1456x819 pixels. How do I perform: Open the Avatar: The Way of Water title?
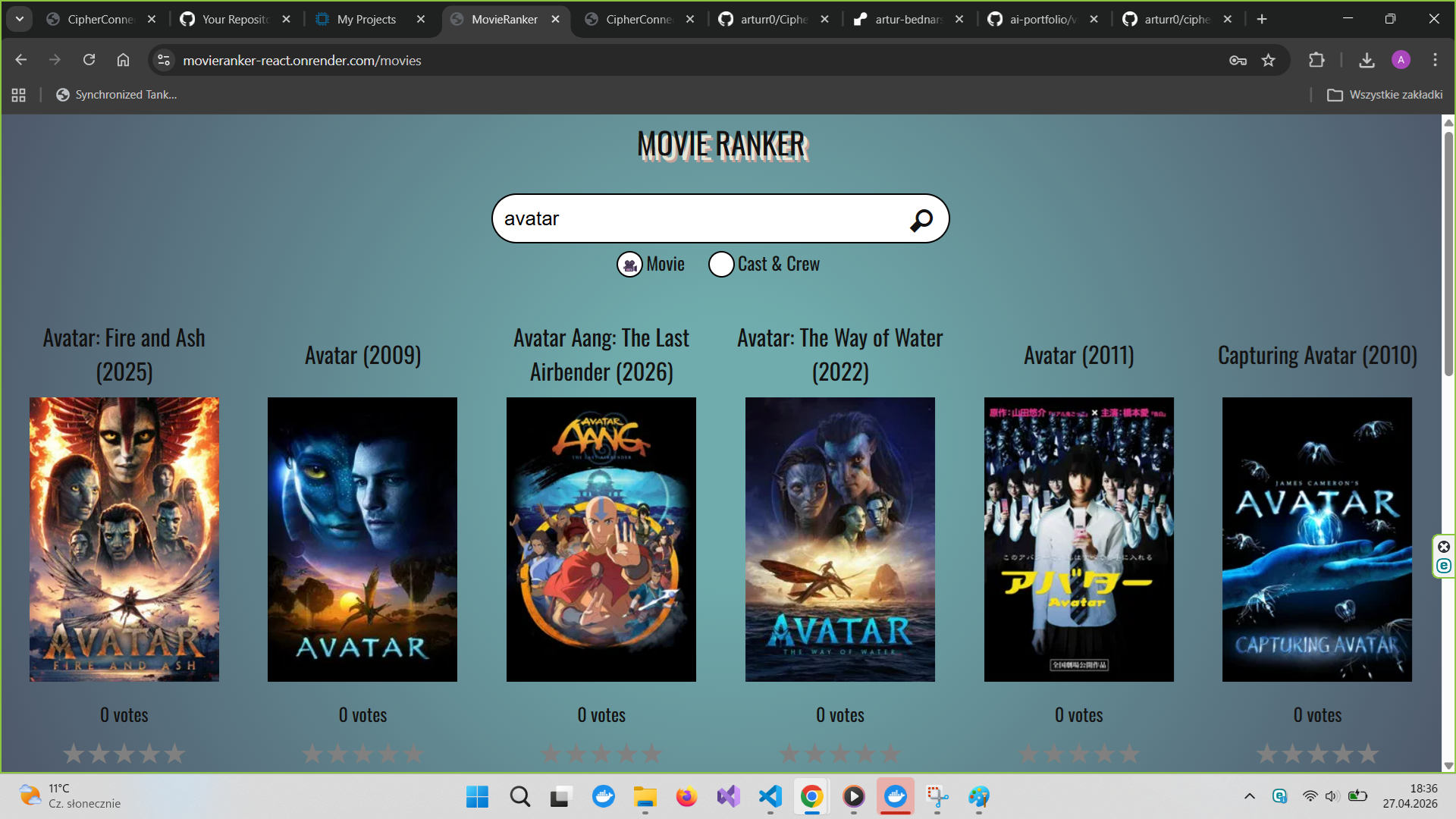point(840,355)
